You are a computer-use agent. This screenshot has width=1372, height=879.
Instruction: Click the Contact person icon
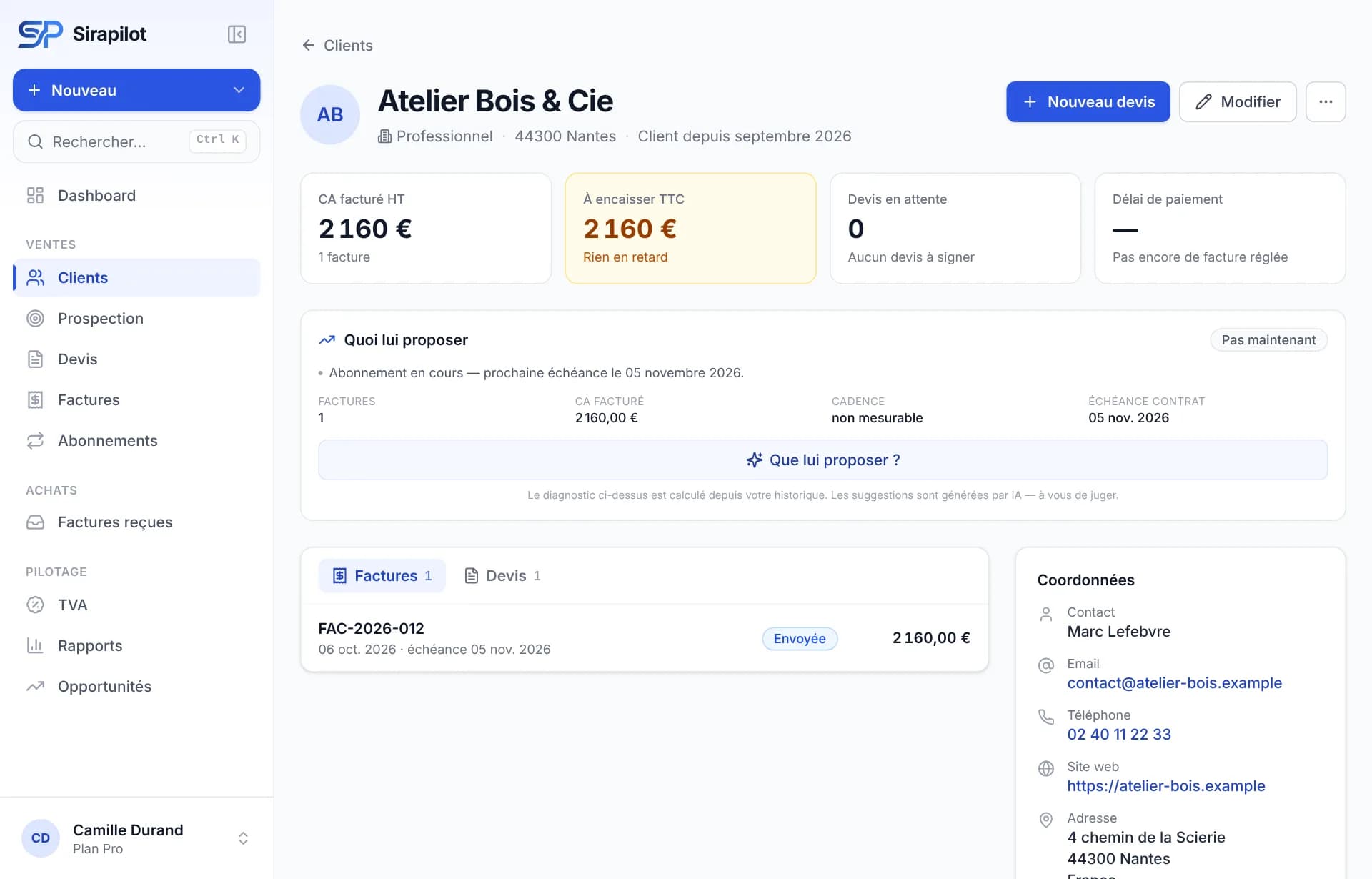[1046, 614]
